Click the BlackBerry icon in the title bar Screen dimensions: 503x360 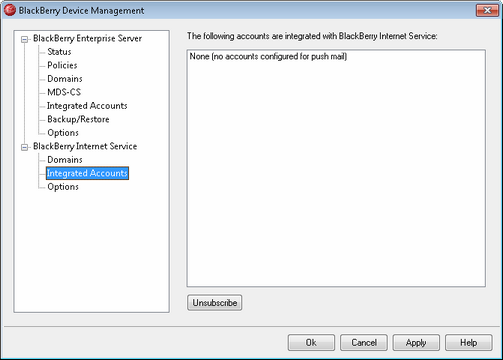[10, 10]
